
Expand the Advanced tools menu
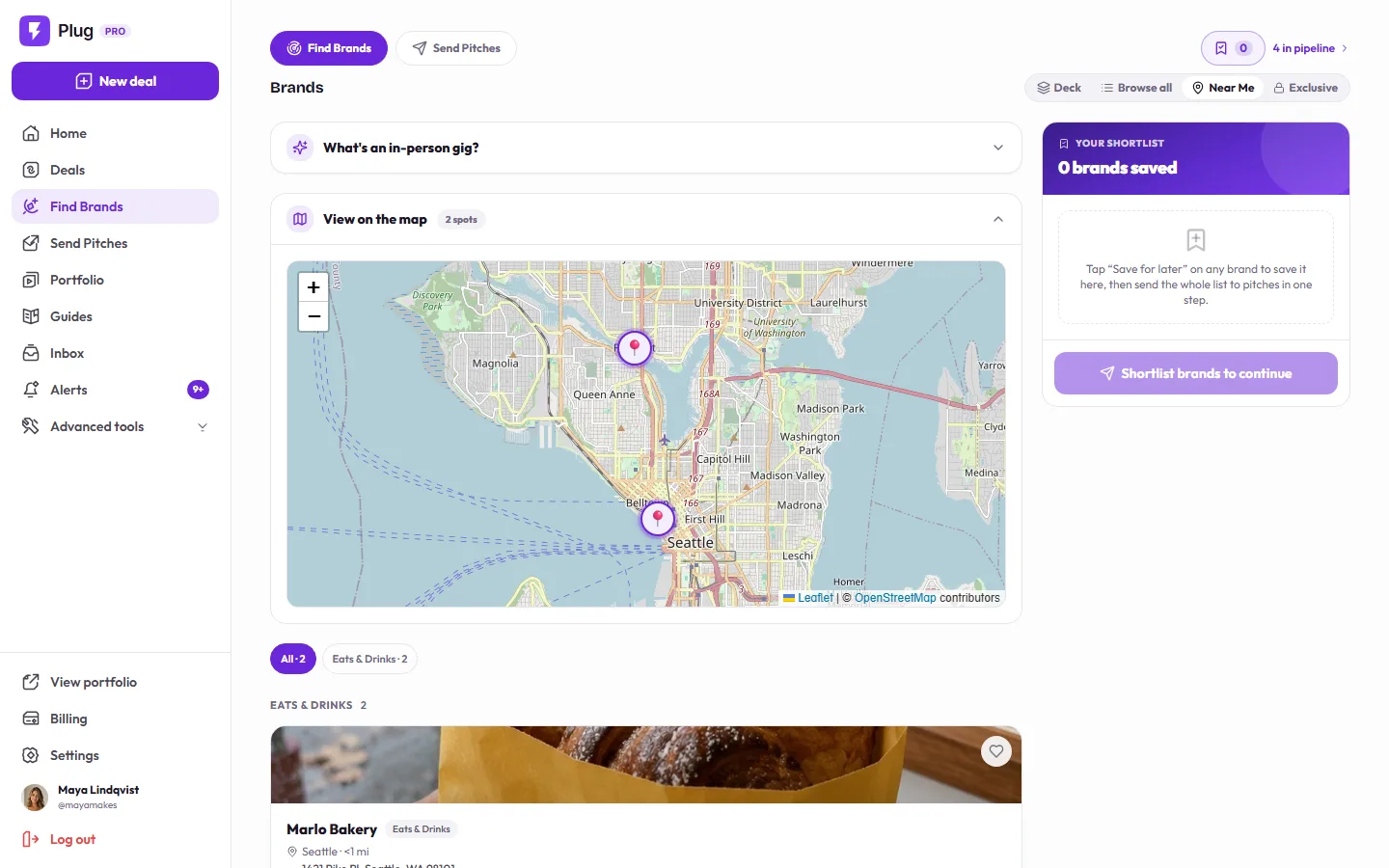point(115,426)
